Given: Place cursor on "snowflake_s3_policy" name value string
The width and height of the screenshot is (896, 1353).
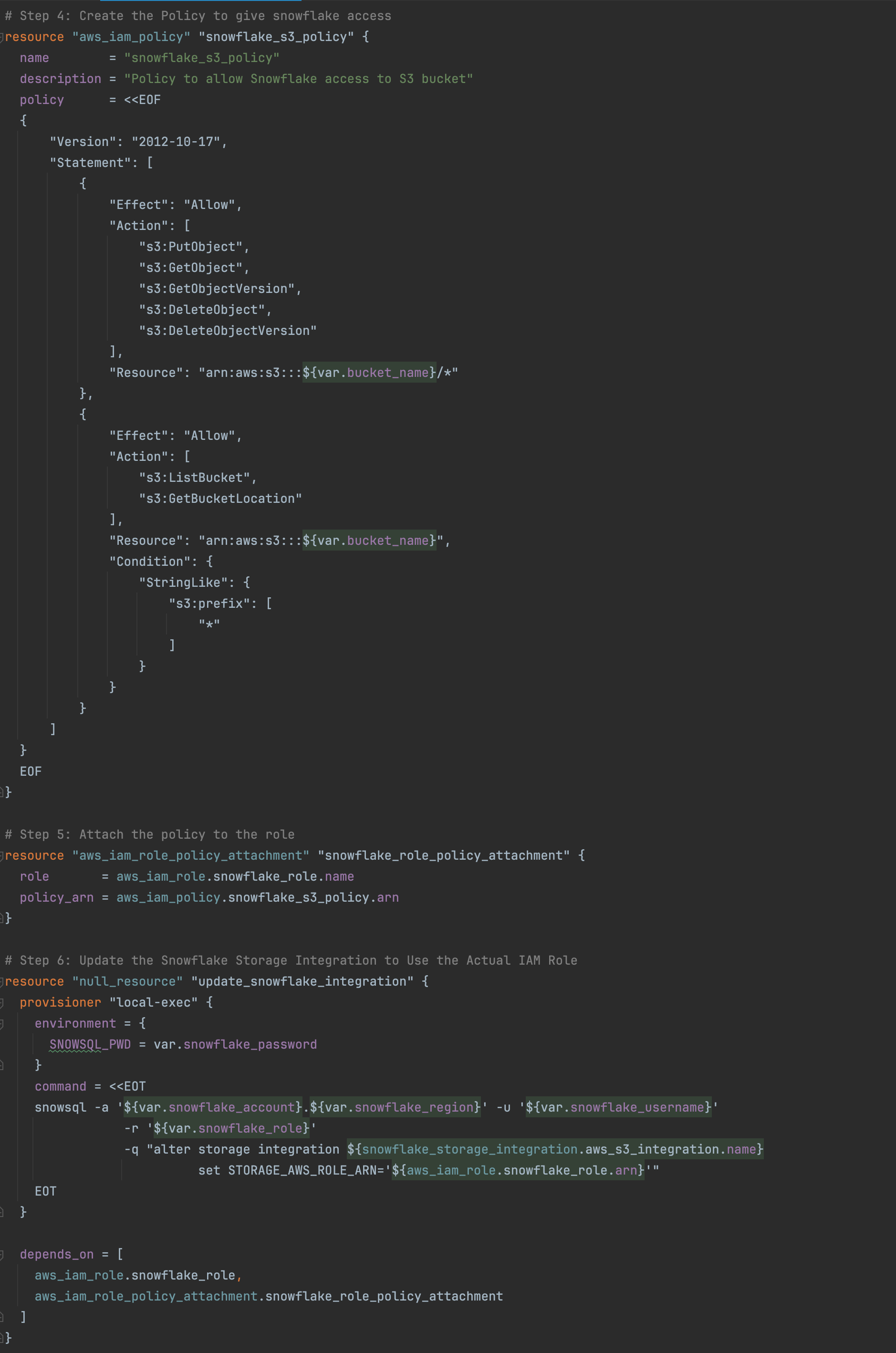Looking at the screenshot, I should (202, 58).
